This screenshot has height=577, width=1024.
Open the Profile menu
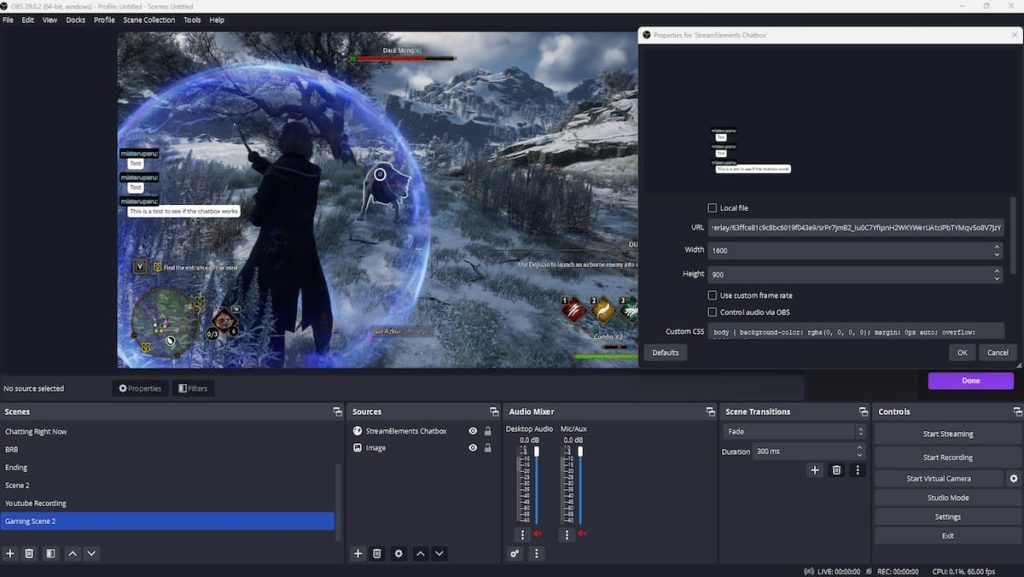click(104, 20)
